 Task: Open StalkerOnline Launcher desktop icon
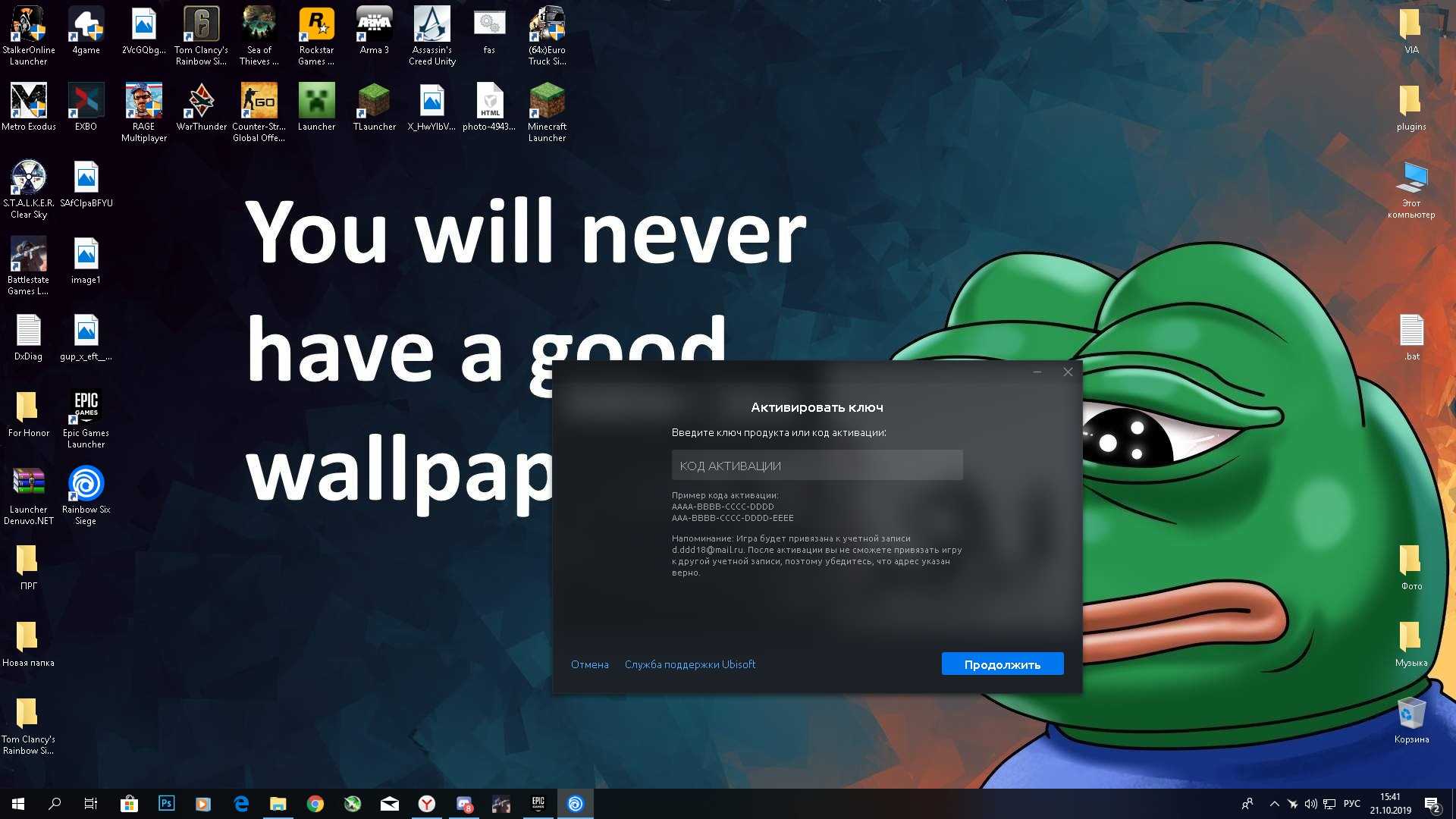(x=29, y=36)
